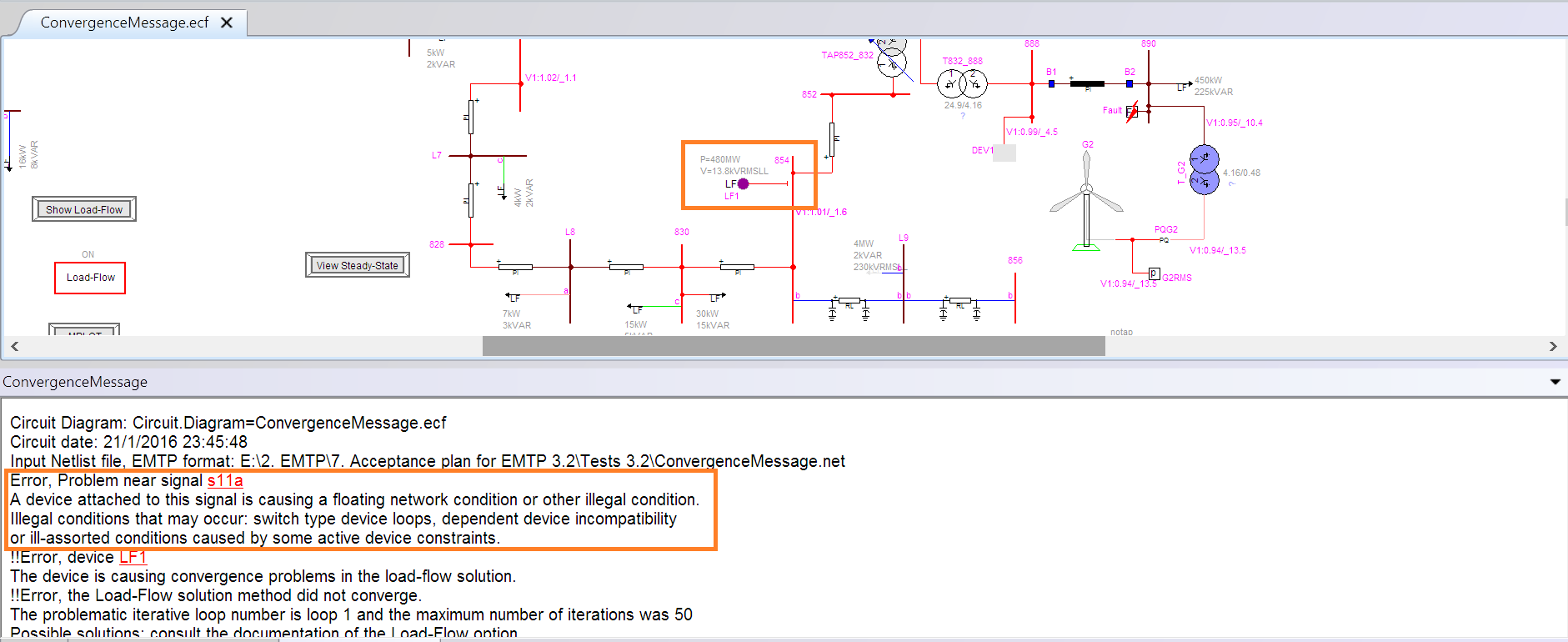Select the PI line section between 828 and L8
The height and width of the screenshot is (642, 1568).
tap(515, 267)
